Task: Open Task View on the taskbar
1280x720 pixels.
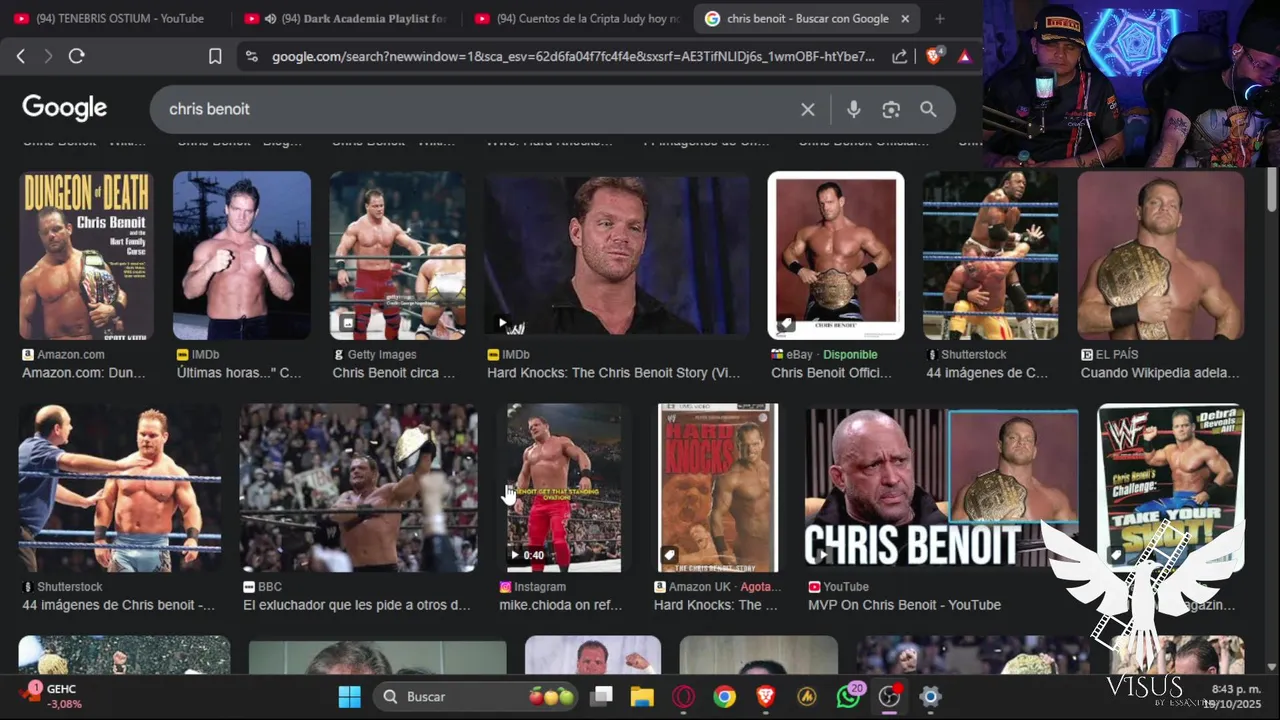Action: (601, 696)
